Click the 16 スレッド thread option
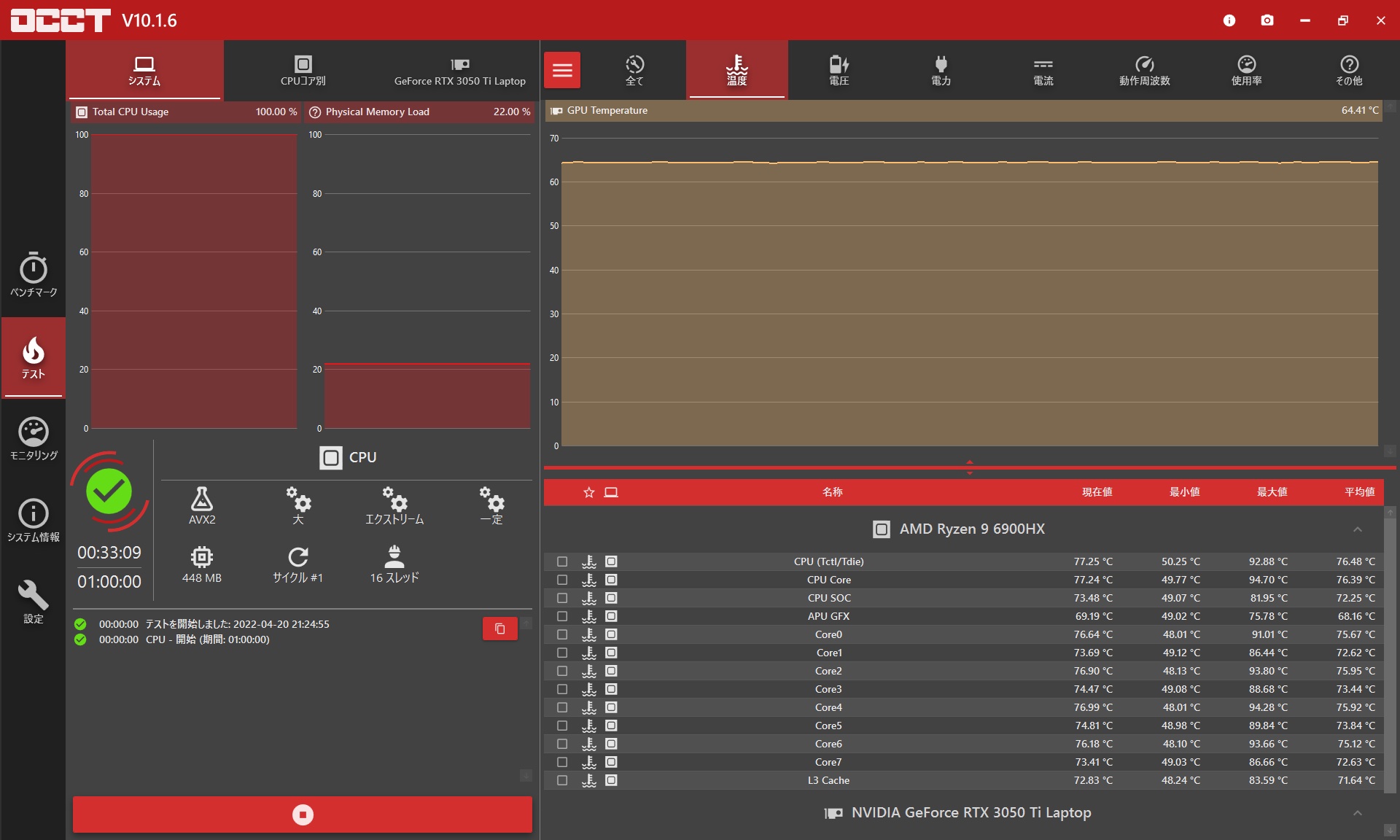The width and height of the screenshot is (1400, 840). [394, 564]
